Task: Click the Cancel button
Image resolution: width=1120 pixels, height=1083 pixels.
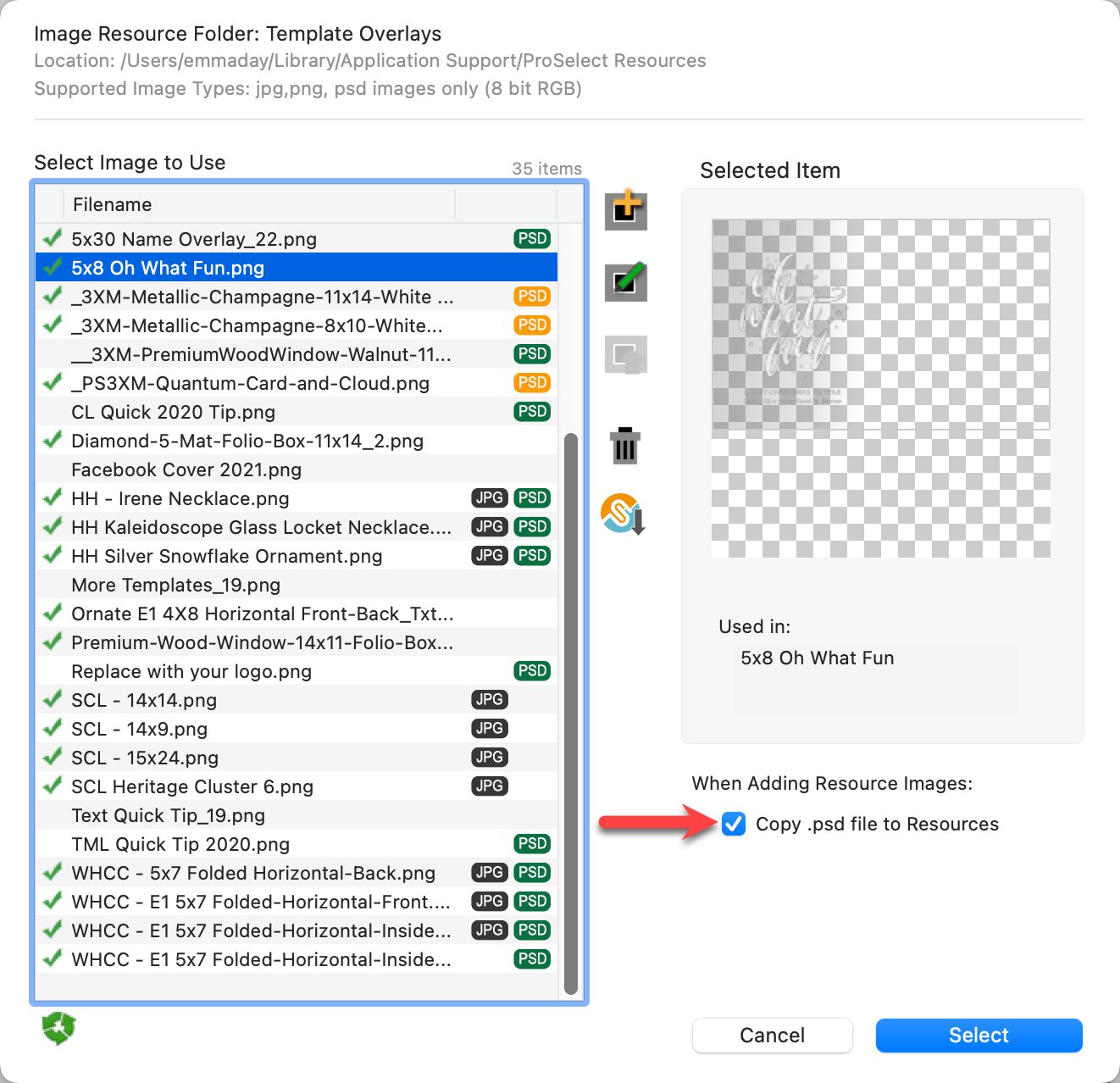Action: click(x=772, y=1036)
